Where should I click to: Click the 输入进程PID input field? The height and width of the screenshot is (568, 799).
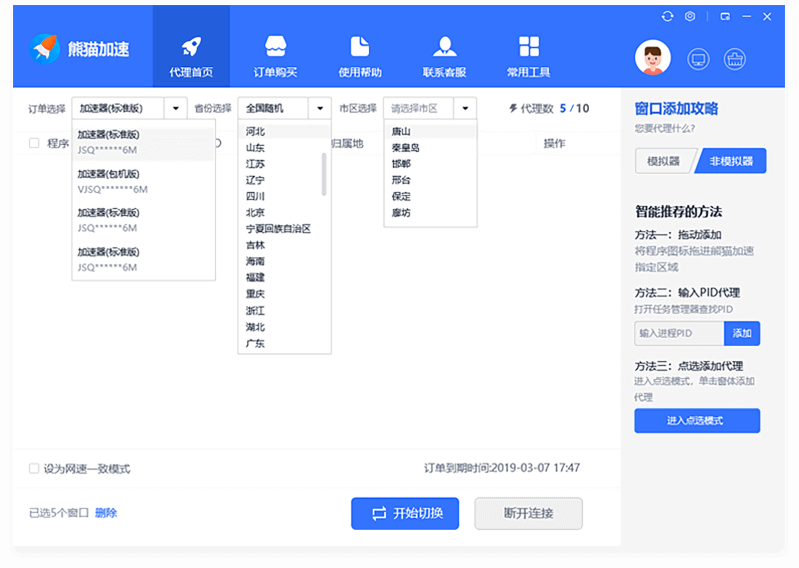(679, 333)
